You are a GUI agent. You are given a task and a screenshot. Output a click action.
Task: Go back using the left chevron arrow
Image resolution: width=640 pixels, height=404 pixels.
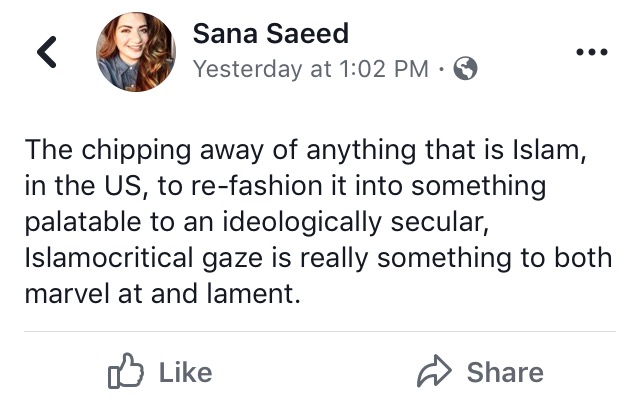[47, 53]
